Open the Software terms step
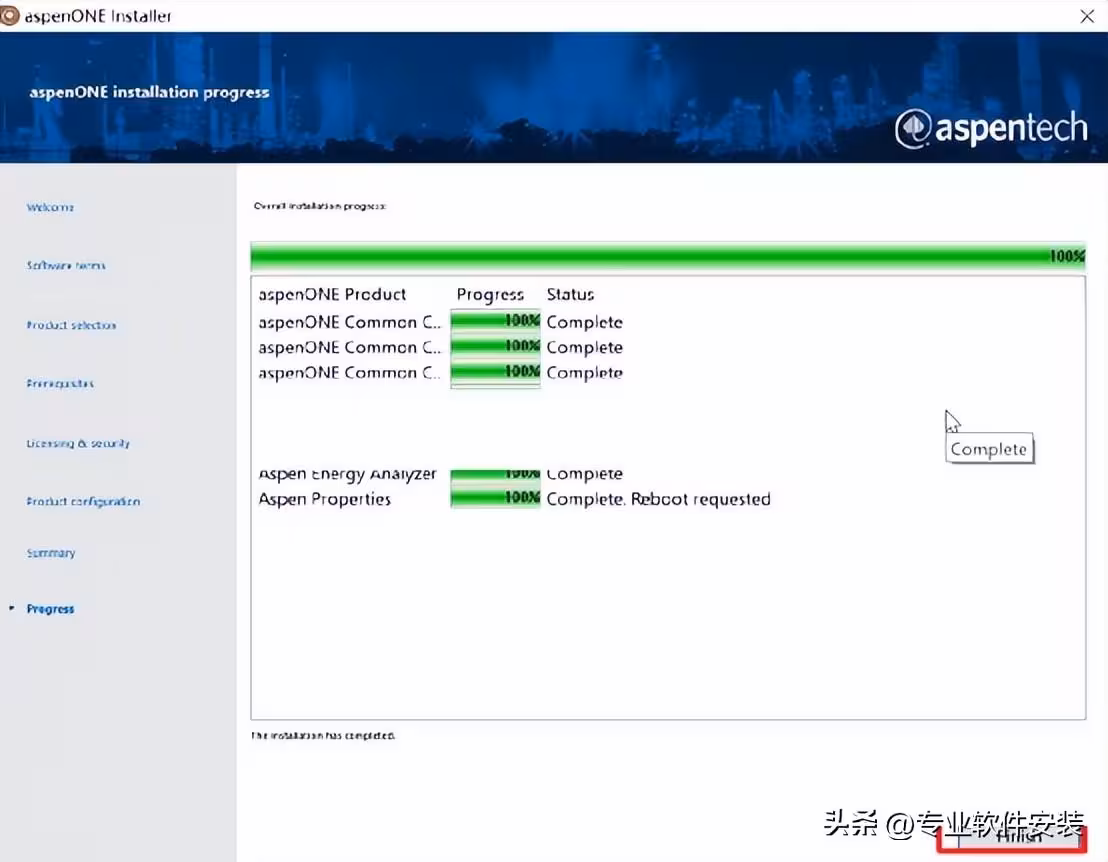The height and width of the screenshot is (862, 1108). [66, 266]
